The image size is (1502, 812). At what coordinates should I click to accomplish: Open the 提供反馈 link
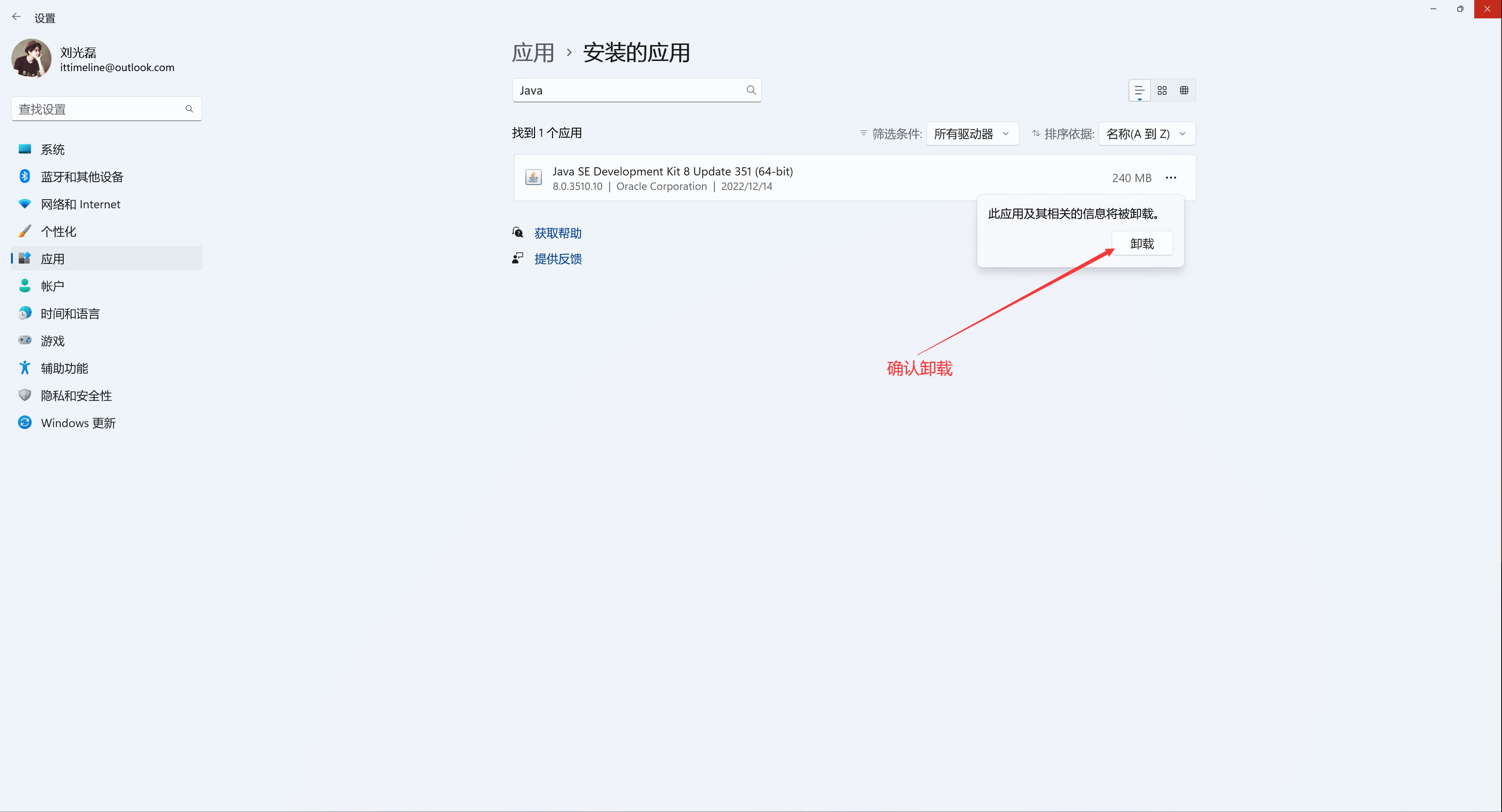coord(558,259)
